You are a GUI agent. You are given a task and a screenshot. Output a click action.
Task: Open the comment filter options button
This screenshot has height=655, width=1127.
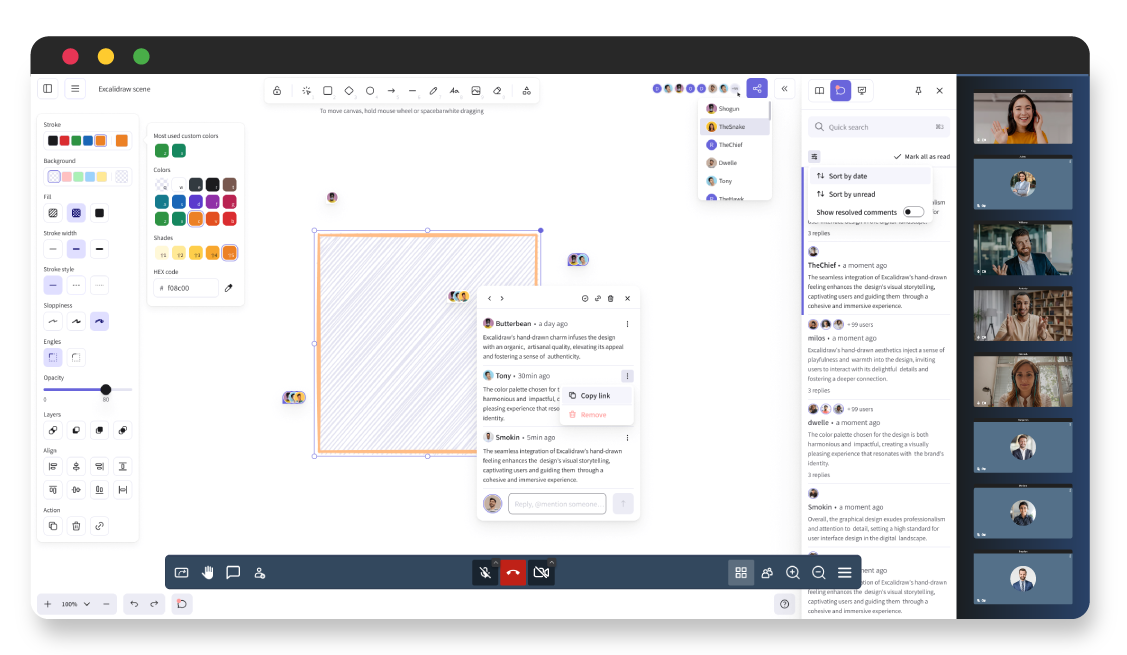pyautogui.click(x=814, y=157)
